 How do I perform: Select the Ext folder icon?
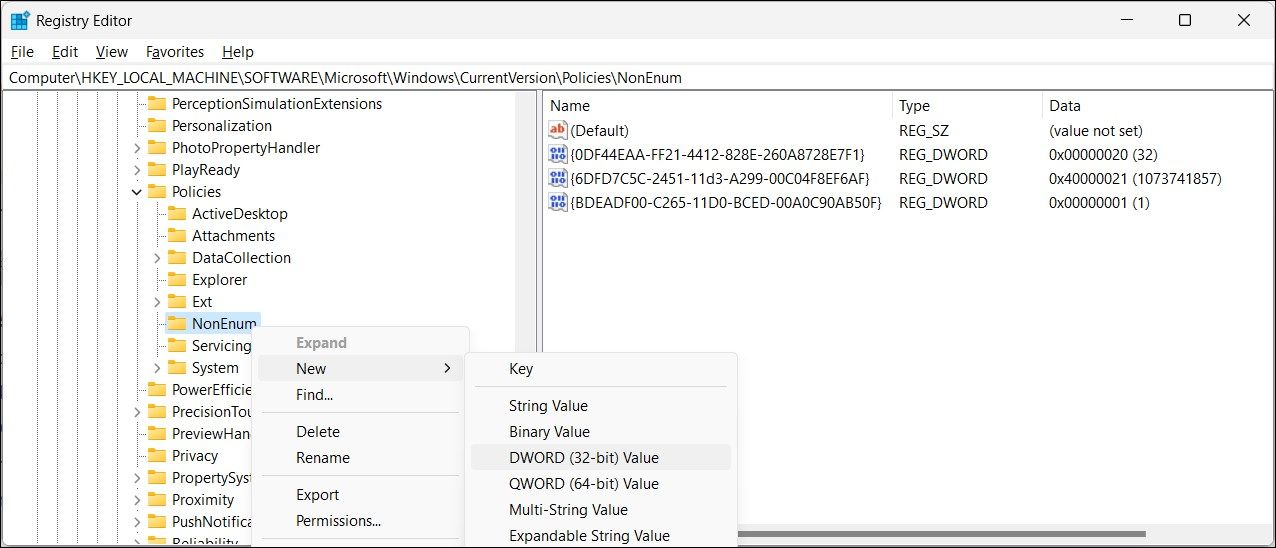(x=177, y=301)
